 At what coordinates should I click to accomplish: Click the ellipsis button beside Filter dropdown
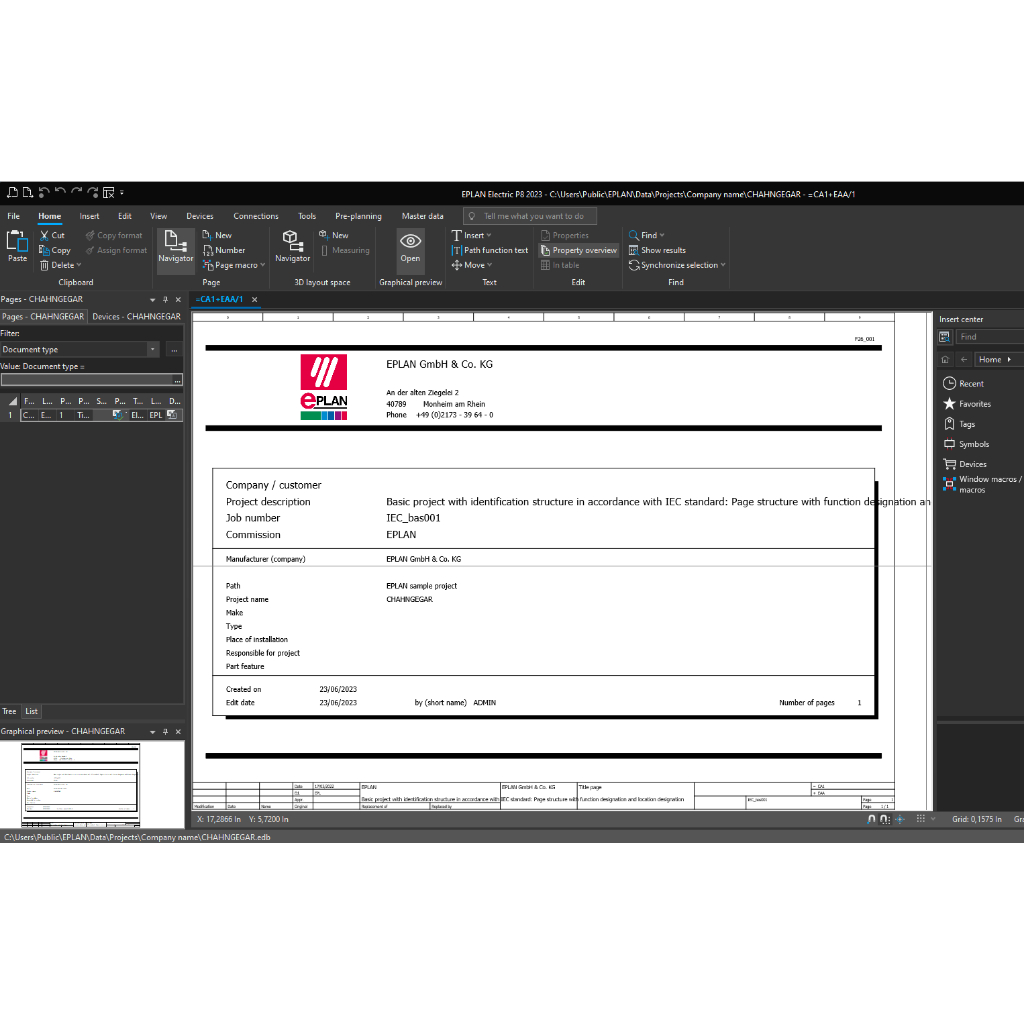point(174,350)
